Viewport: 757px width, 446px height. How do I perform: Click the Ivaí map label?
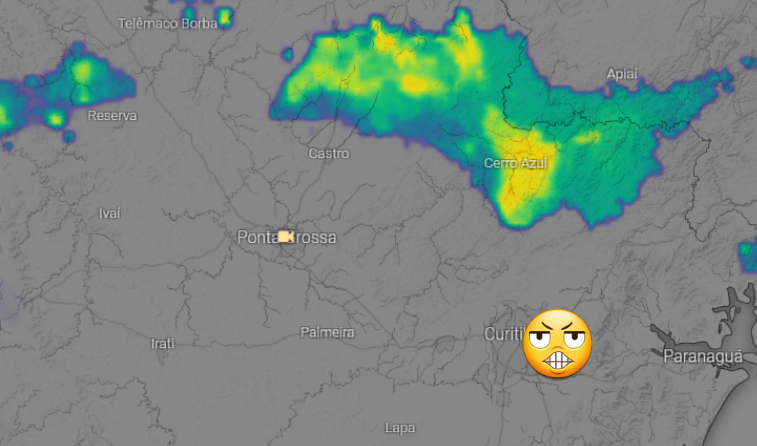[x=110, y=213]
